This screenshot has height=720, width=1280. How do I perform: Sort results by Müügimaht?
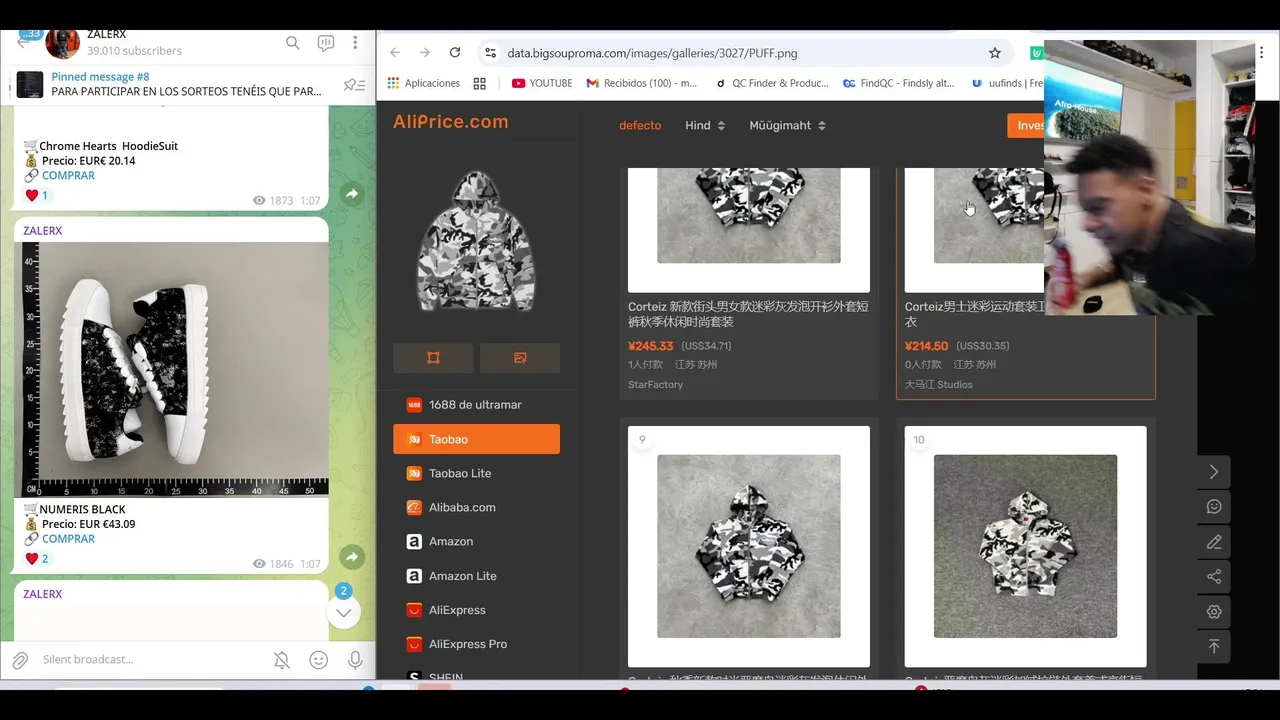[788, 125]
